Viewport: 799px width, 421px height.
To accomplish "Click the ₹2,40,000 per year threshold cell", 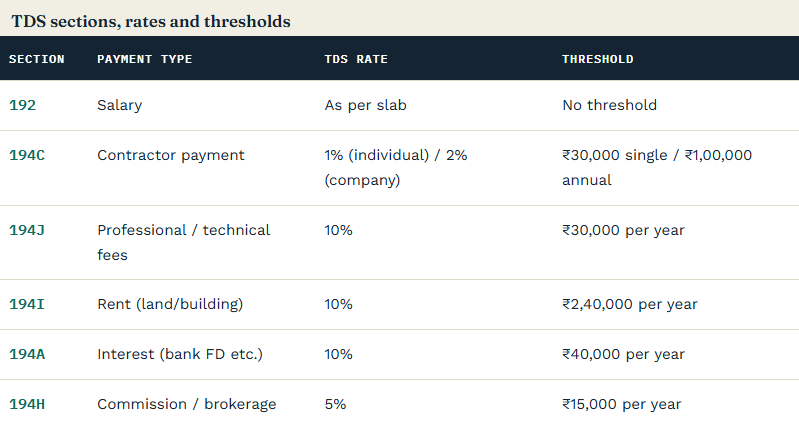I will (630, 304).
